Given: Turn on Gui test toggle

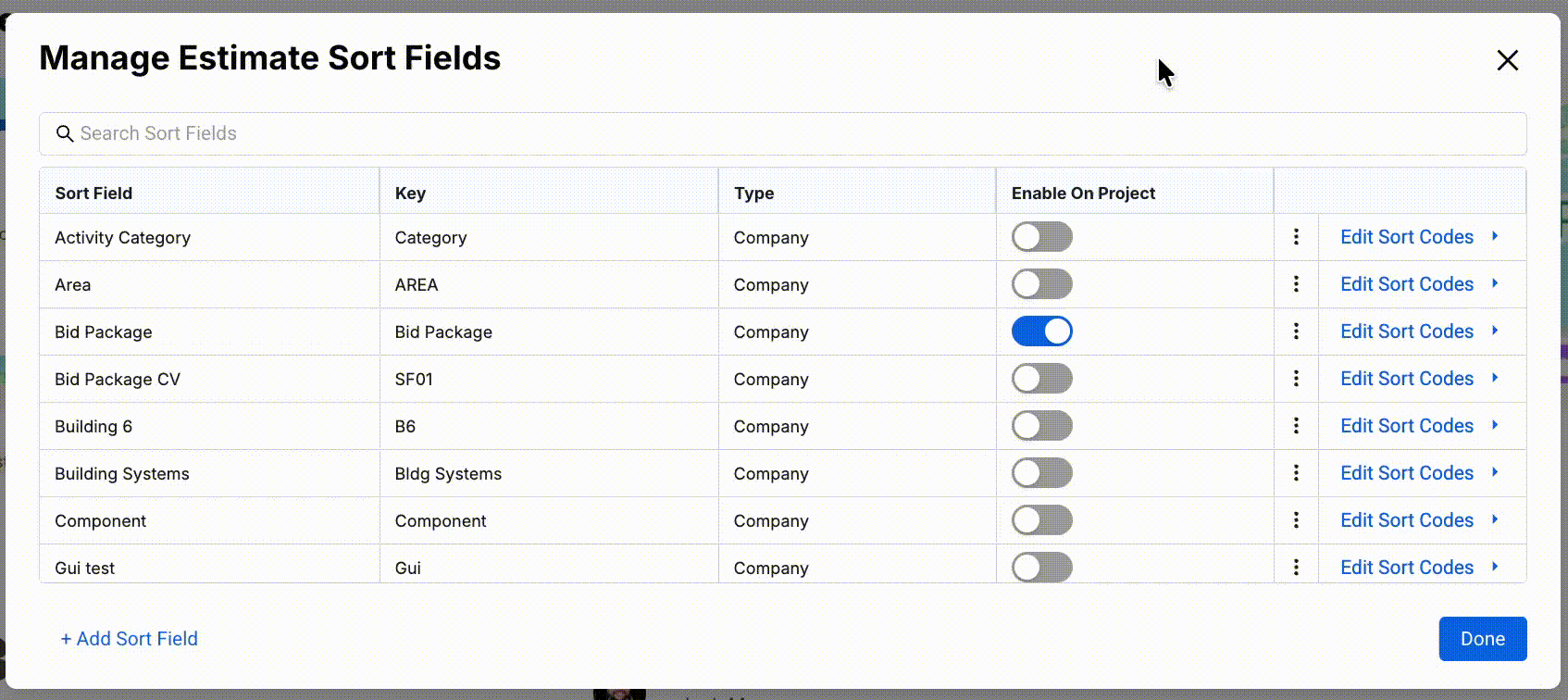Looking at the screenshot, I should point(1041,567).
